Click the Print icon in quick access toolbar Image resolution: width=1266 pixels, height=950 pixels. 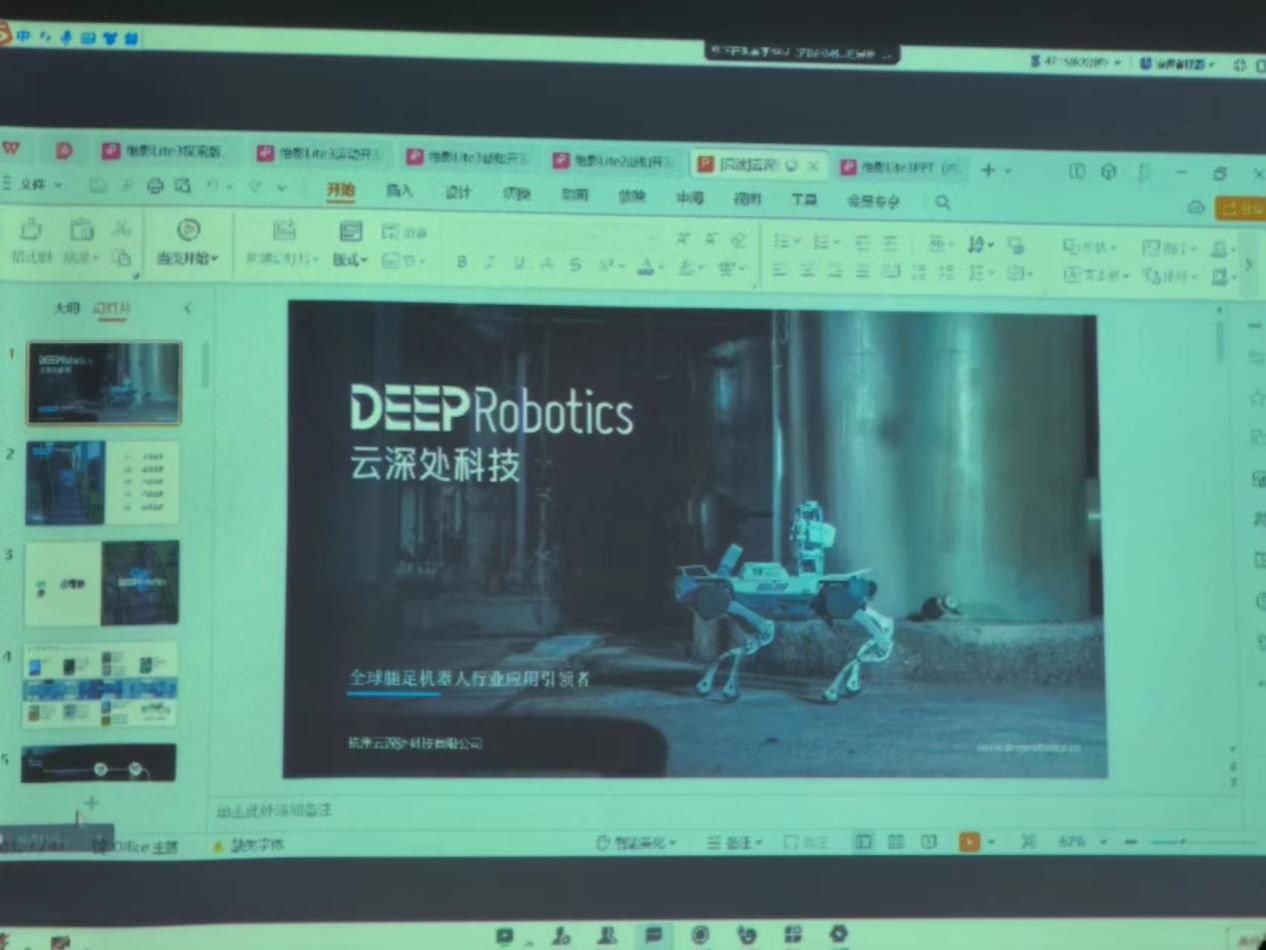click(x=155, y=185)
